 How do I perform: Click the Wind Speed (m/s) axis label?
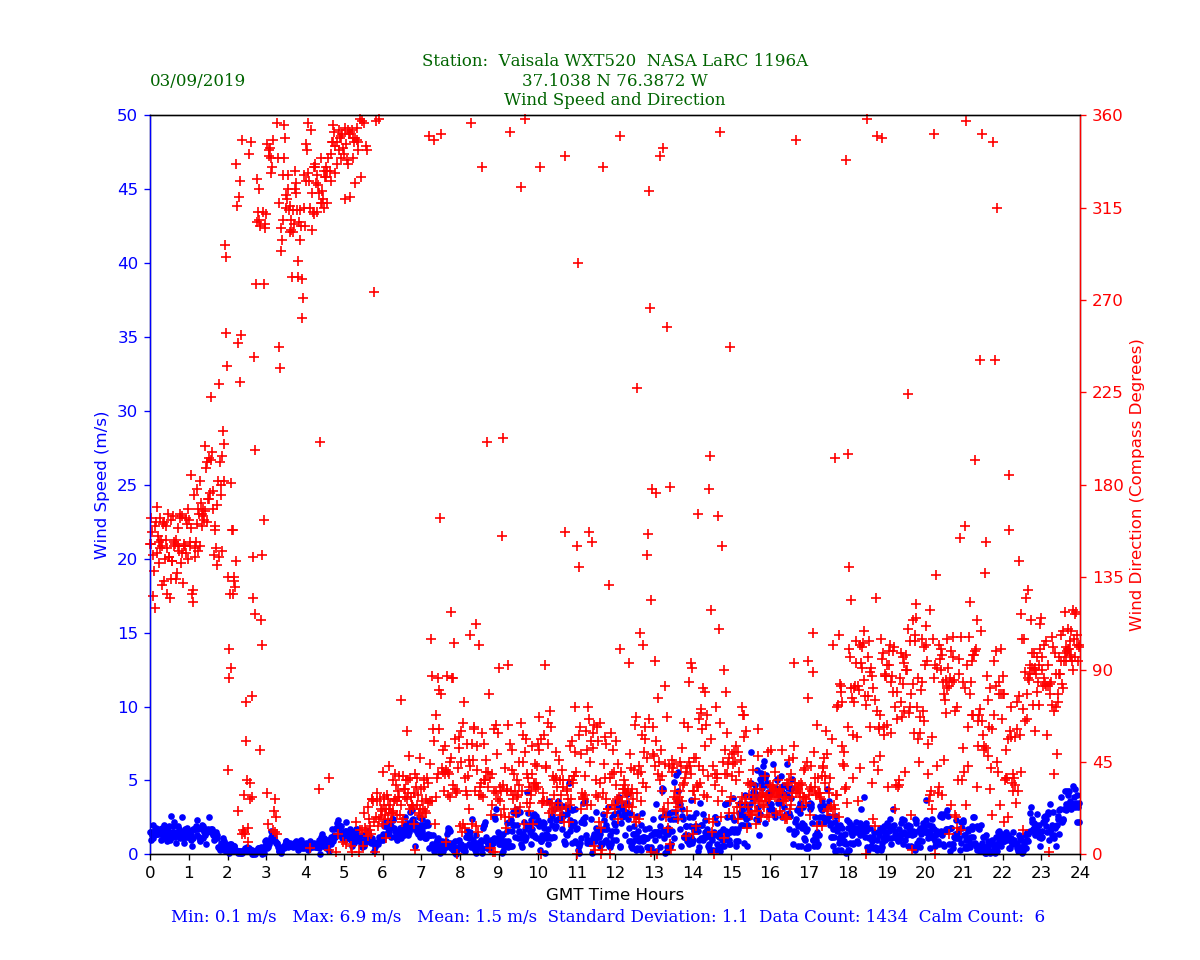point(102,485)
